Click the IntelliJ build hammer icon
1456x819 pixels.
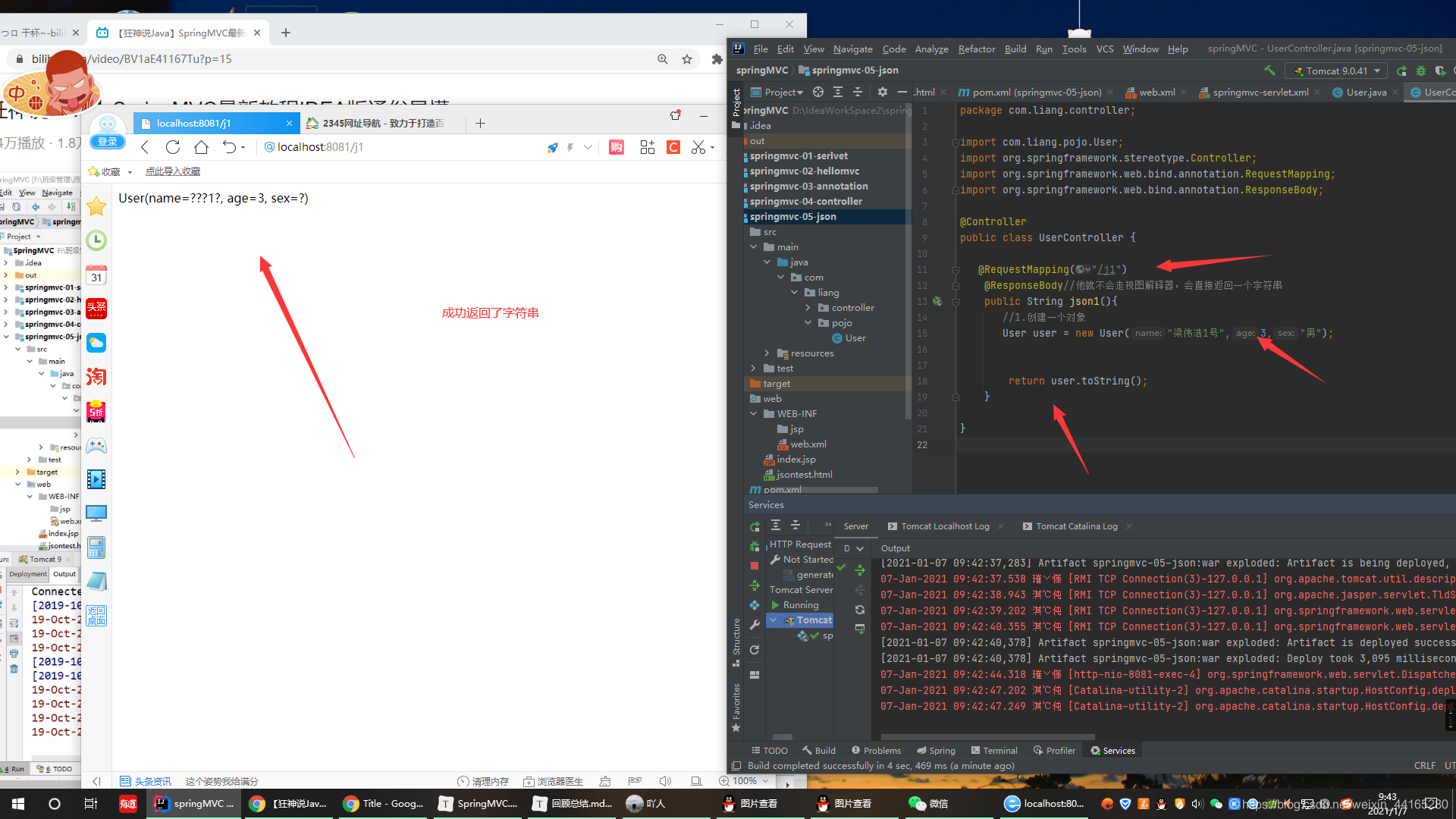(x=1269, y=71)
